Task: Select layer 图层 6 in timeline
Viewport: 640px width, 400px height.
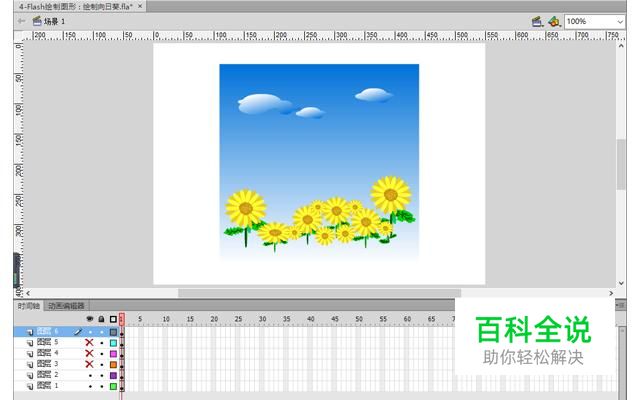Action: [x=47, y=331]
